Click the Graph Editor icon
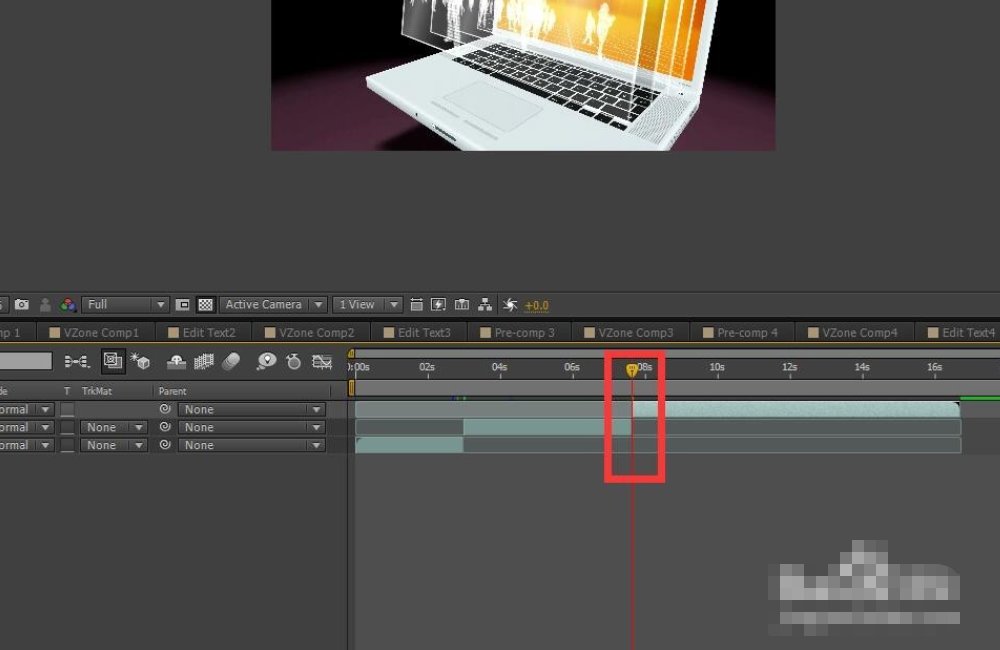 pyautogui.click(x=322, y=362)
